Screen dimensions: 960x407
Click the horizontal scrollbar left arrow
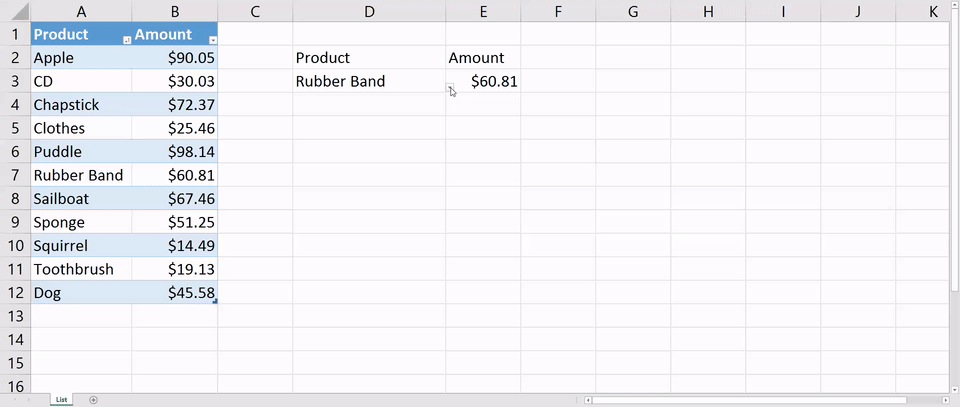[590, 400]
